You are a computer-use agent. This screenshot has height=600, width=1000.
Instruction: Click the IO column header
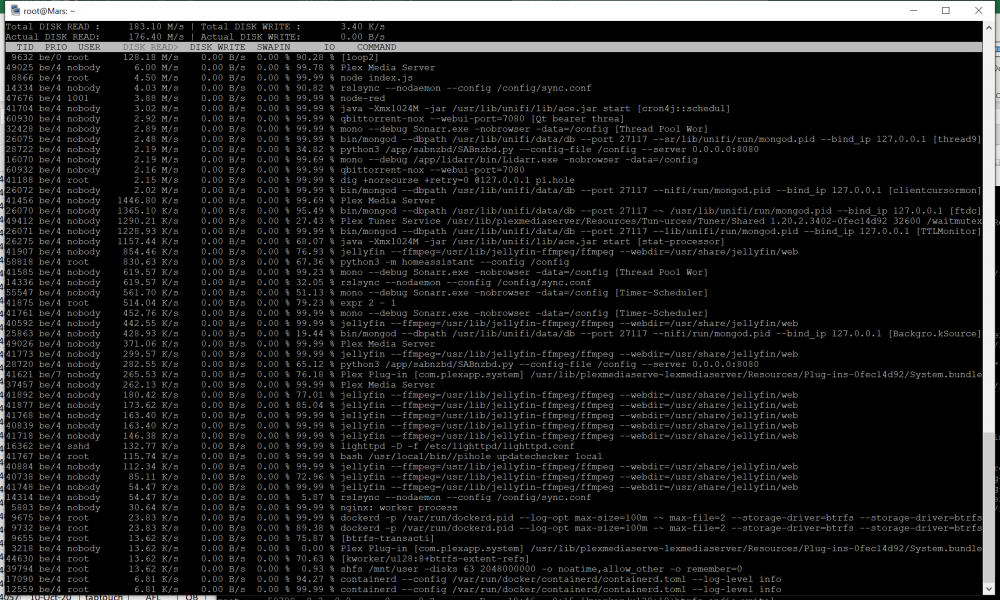(x=329, y=47)
